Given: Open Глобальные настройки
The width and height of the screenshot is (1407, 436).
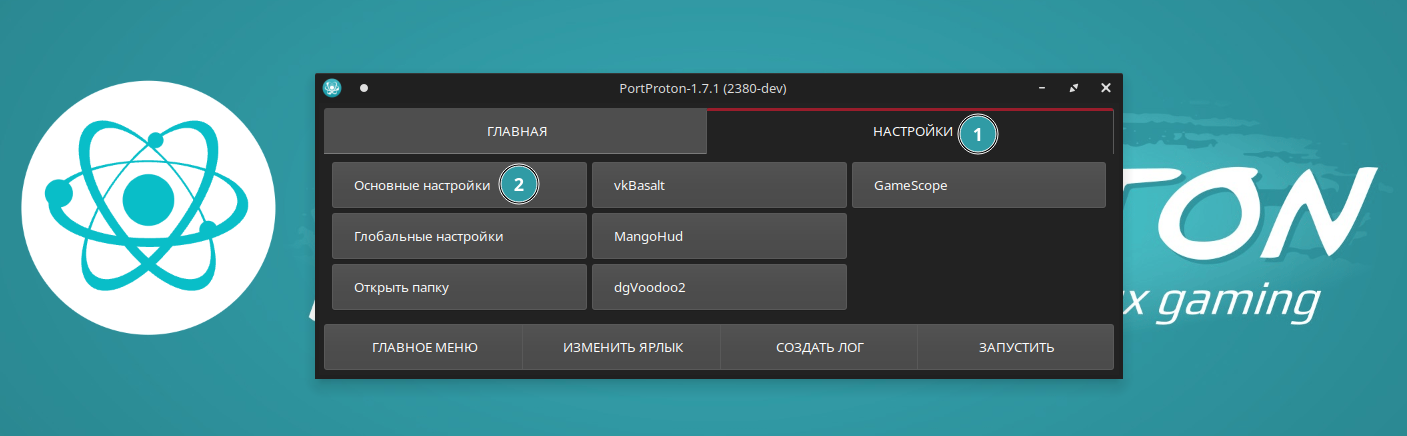Looking at the screenshot, I should click(x=459, y=236).
